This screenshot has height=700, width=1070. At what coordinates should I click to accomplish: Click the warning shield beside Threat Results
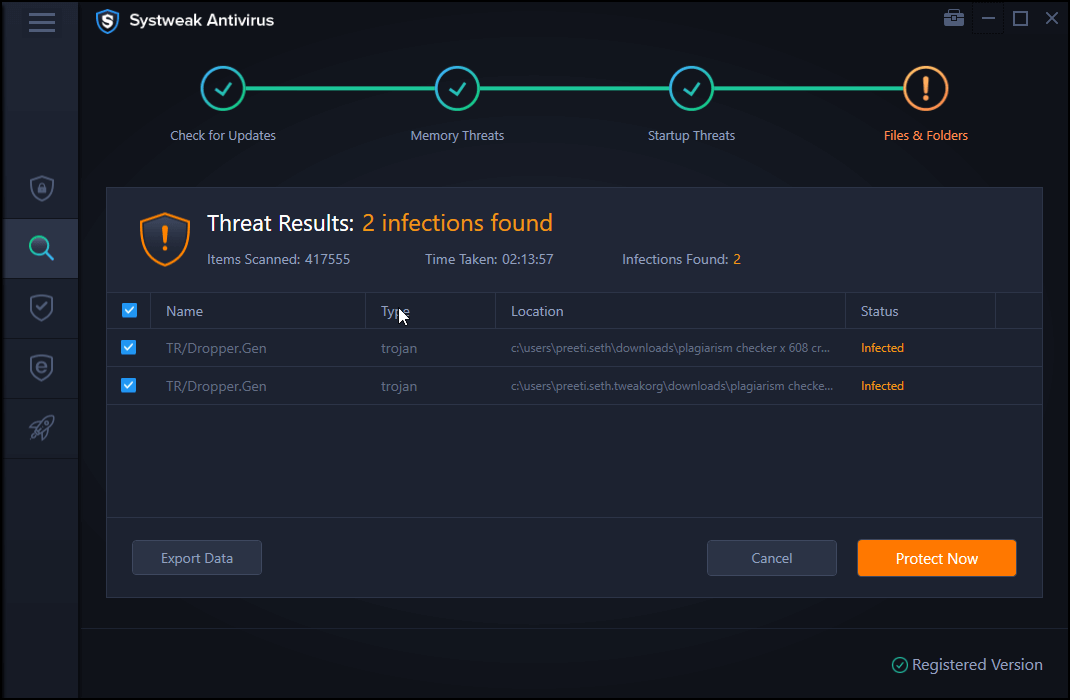(165, 239)
